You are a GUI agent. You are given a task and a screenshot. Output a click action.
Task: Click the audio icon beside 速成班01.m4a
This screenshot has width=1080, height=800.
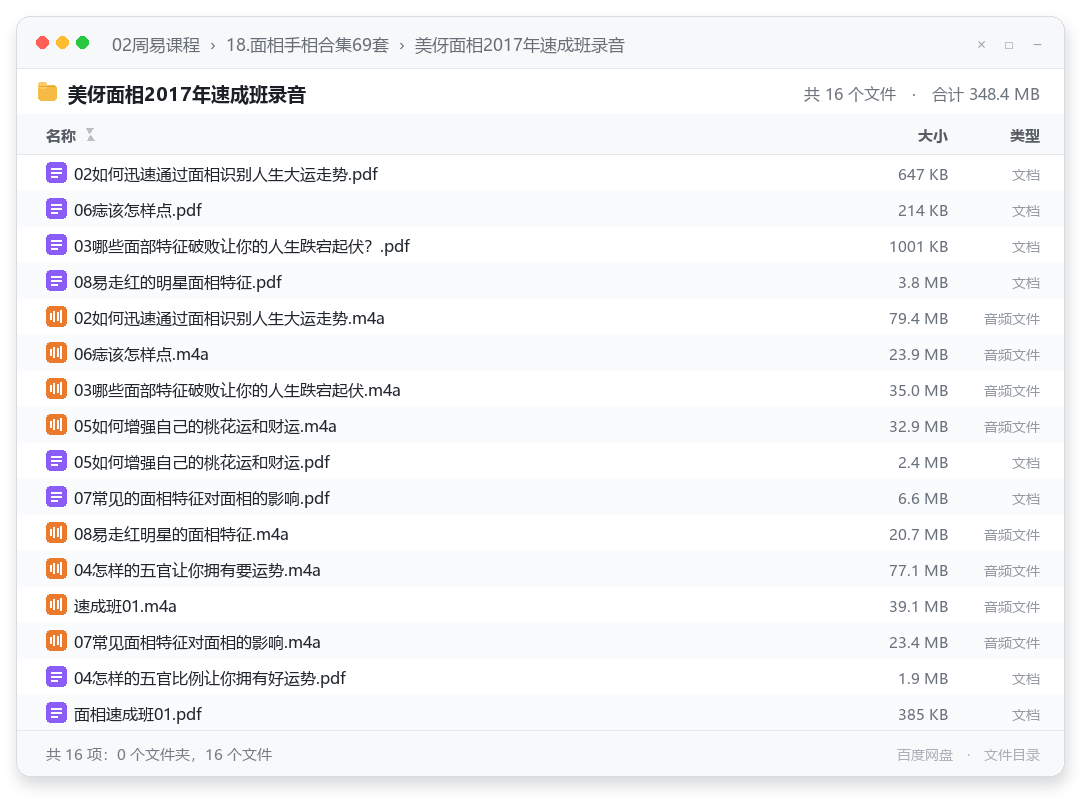[x=56, y=604]
